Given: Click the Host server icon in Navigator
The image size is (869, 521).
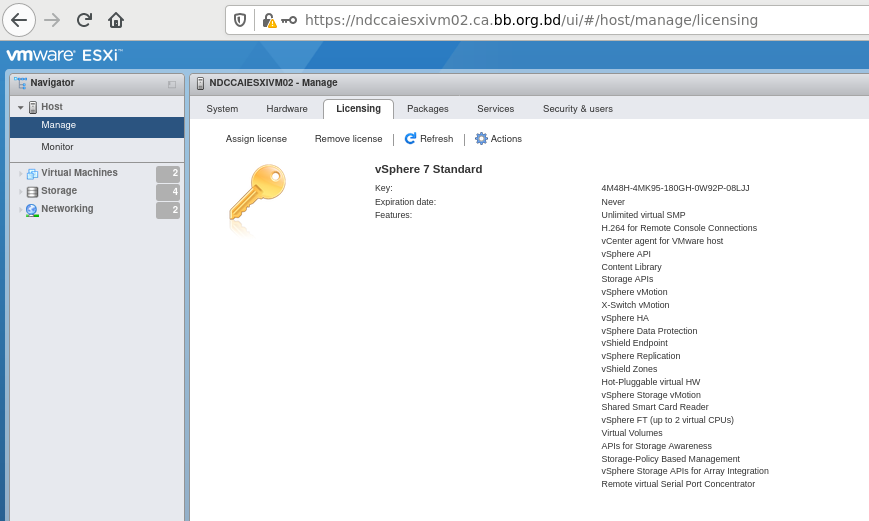Looking at the screenshot, I should (33, 107).
